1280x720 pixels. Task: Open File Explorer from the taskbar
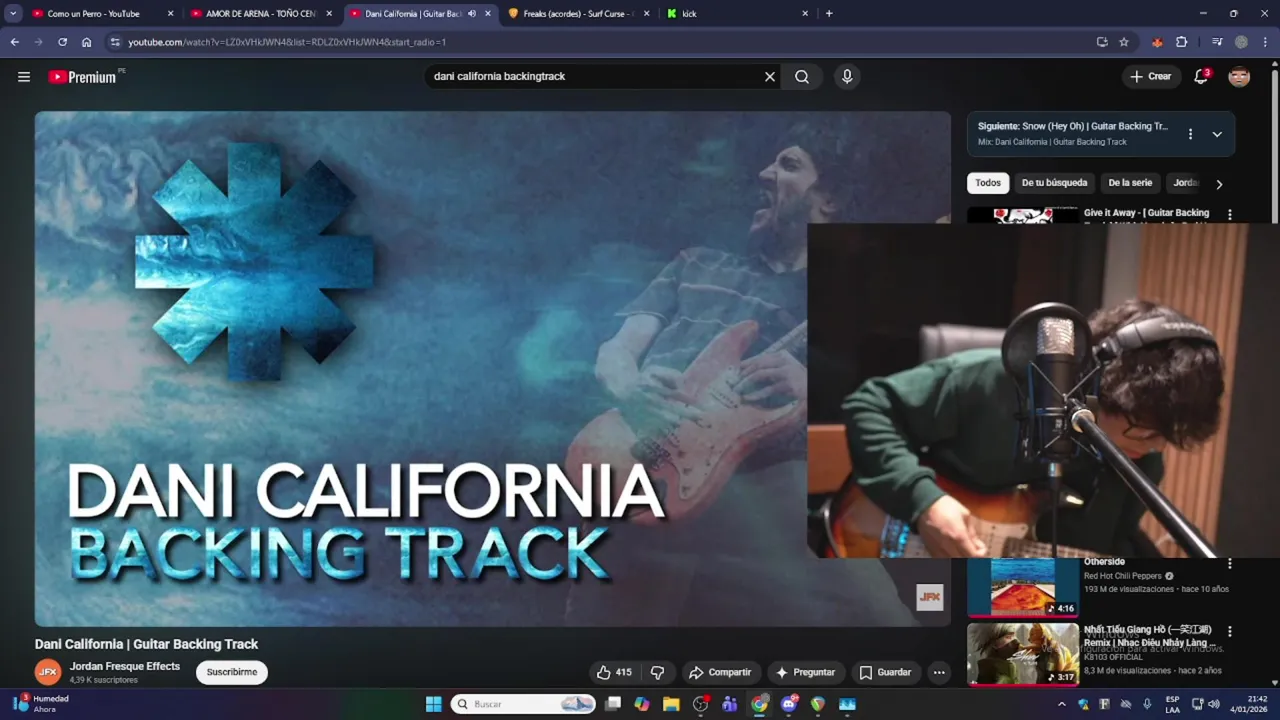[x=671, y=704]
